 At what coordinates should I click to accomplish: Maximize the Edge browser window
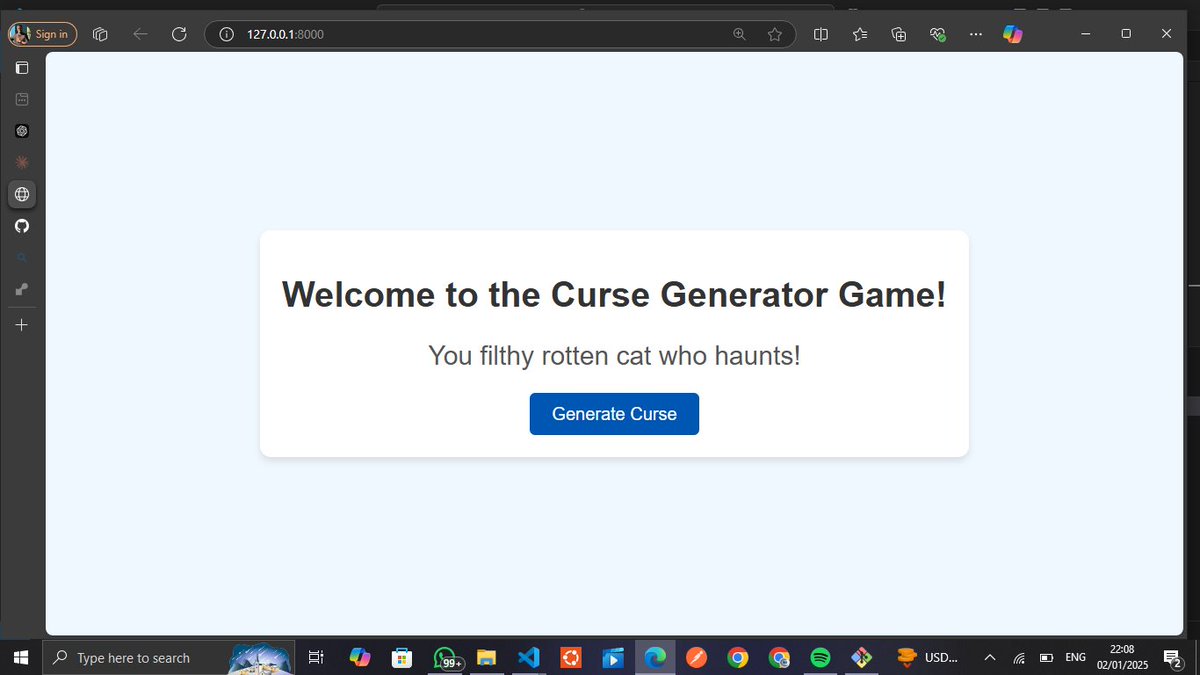(x=1126, y=34)
